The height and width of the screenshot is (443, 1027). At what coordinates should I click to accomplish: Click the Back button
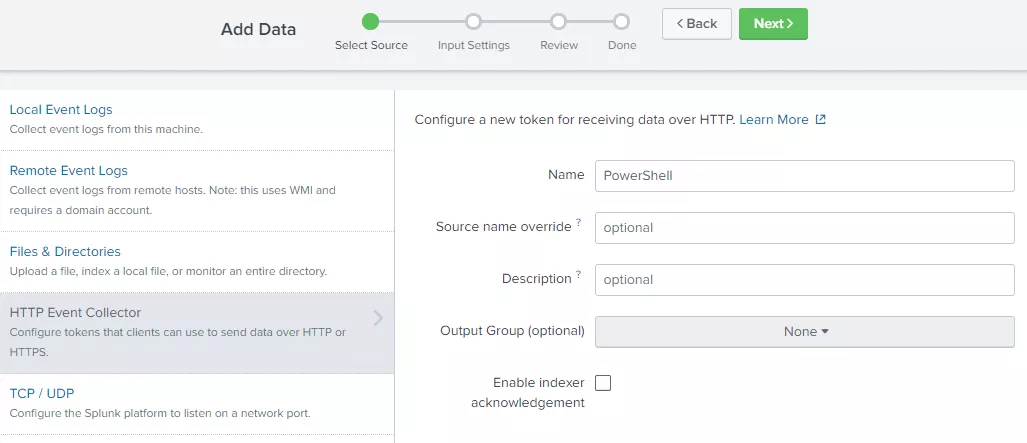point(697,24)
